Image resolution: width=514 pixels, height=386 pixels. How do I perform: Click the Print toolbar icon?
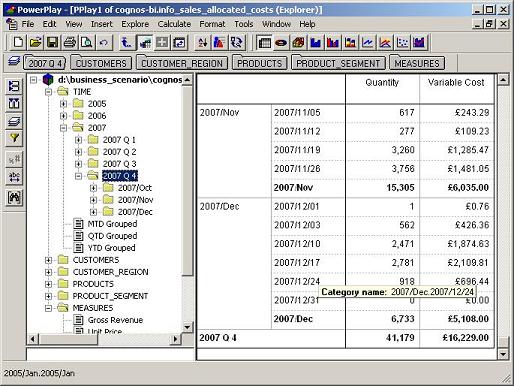(x=70, y=42)
